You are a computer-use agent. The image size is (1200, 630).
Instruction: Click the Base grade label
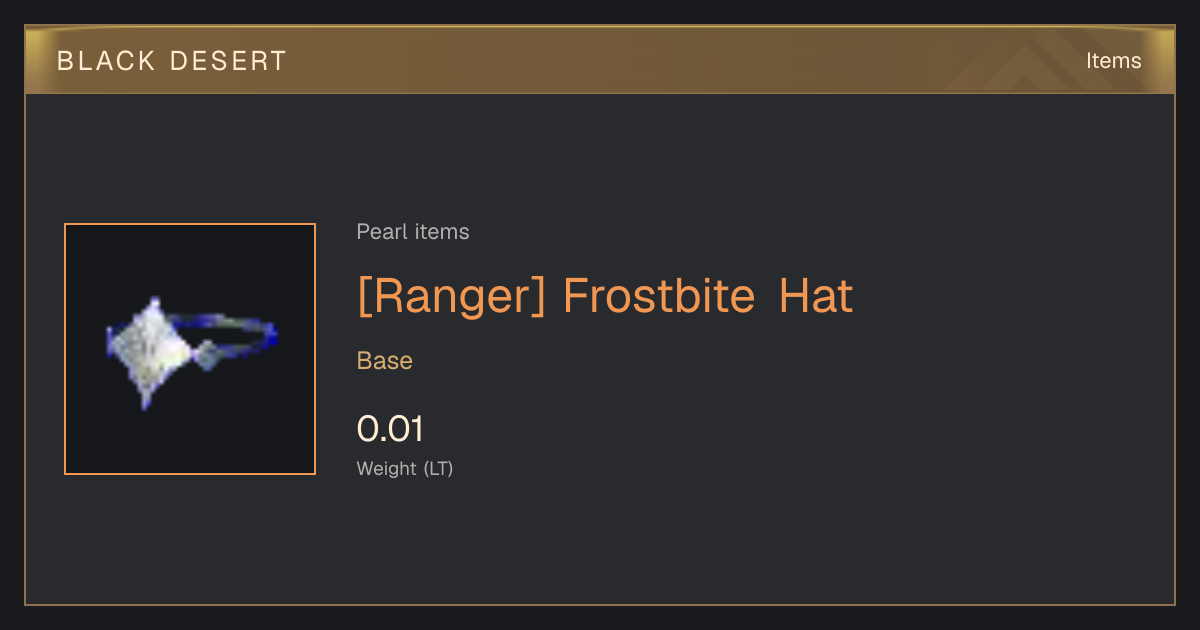pos(385,361)
